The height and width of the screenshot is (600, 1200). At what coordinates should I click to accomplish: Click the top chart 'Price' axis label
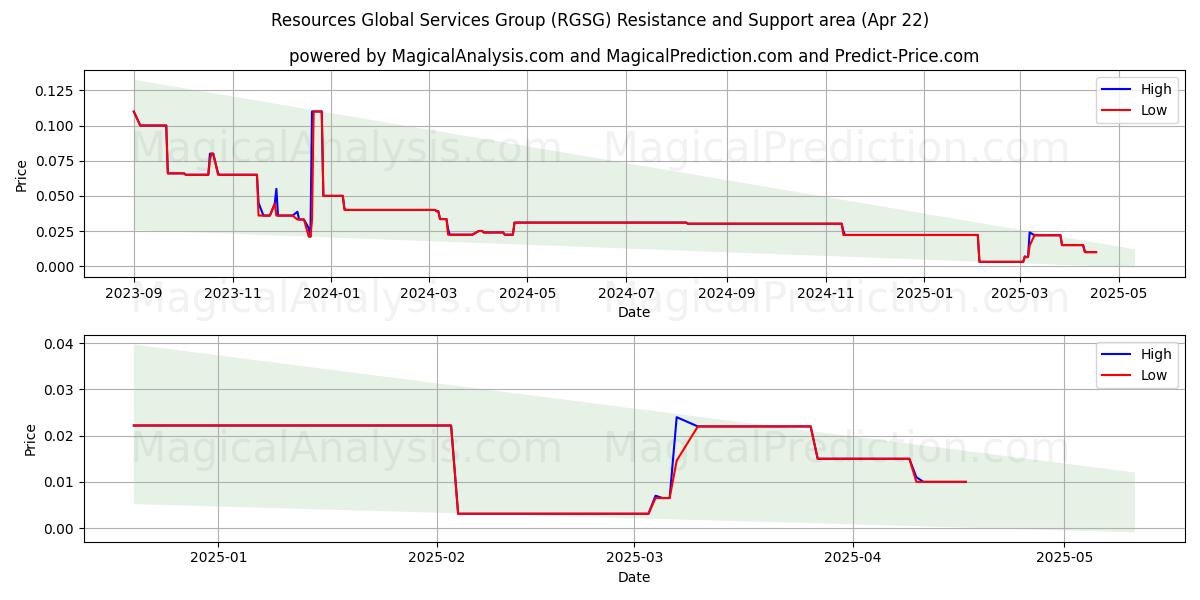22,174
